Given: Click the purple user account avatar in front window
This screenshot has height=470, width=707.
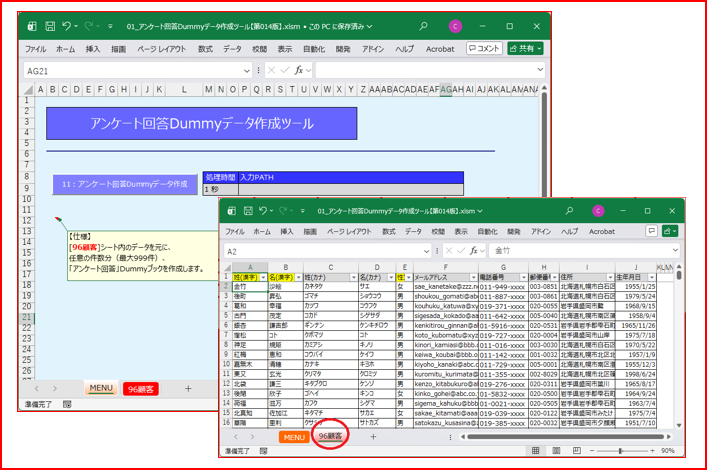Looking at the screenshot, I should (598, 212).
